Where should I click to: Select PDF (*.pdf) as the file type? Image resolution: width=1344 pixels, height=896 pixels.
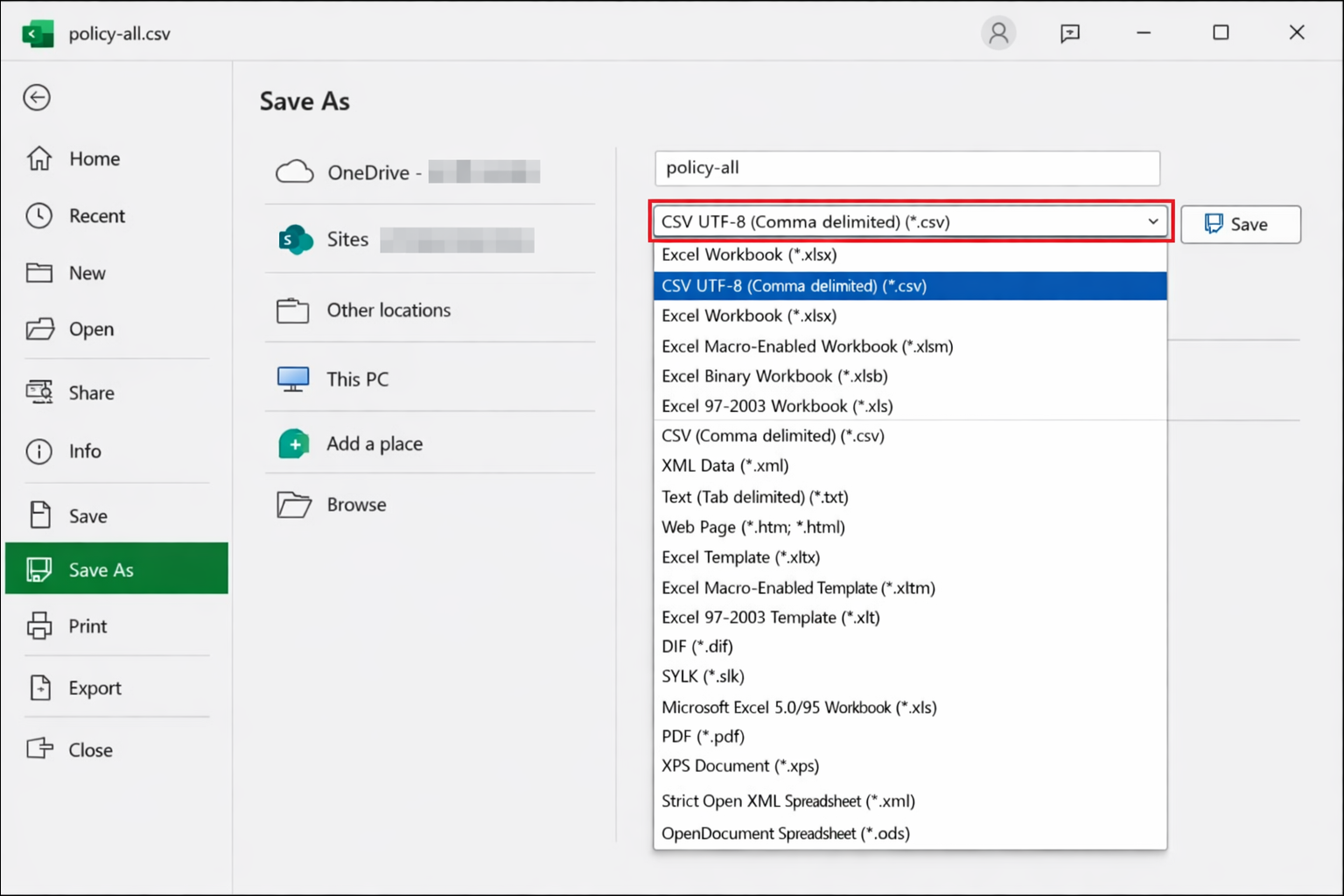(x=910, y=737)
